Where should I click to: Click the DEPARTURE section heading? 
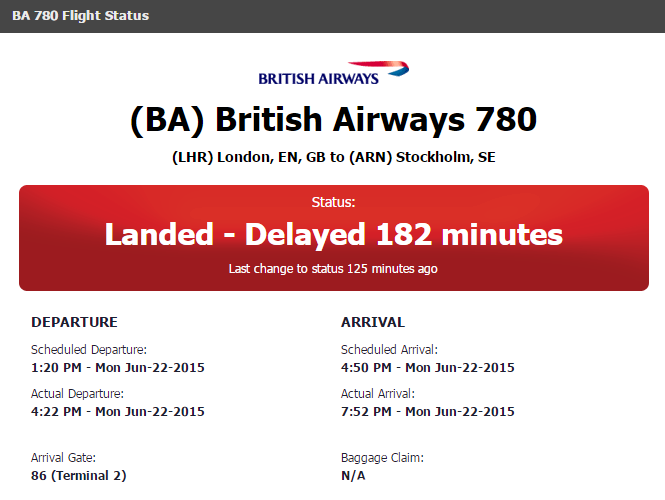point(75,322)
